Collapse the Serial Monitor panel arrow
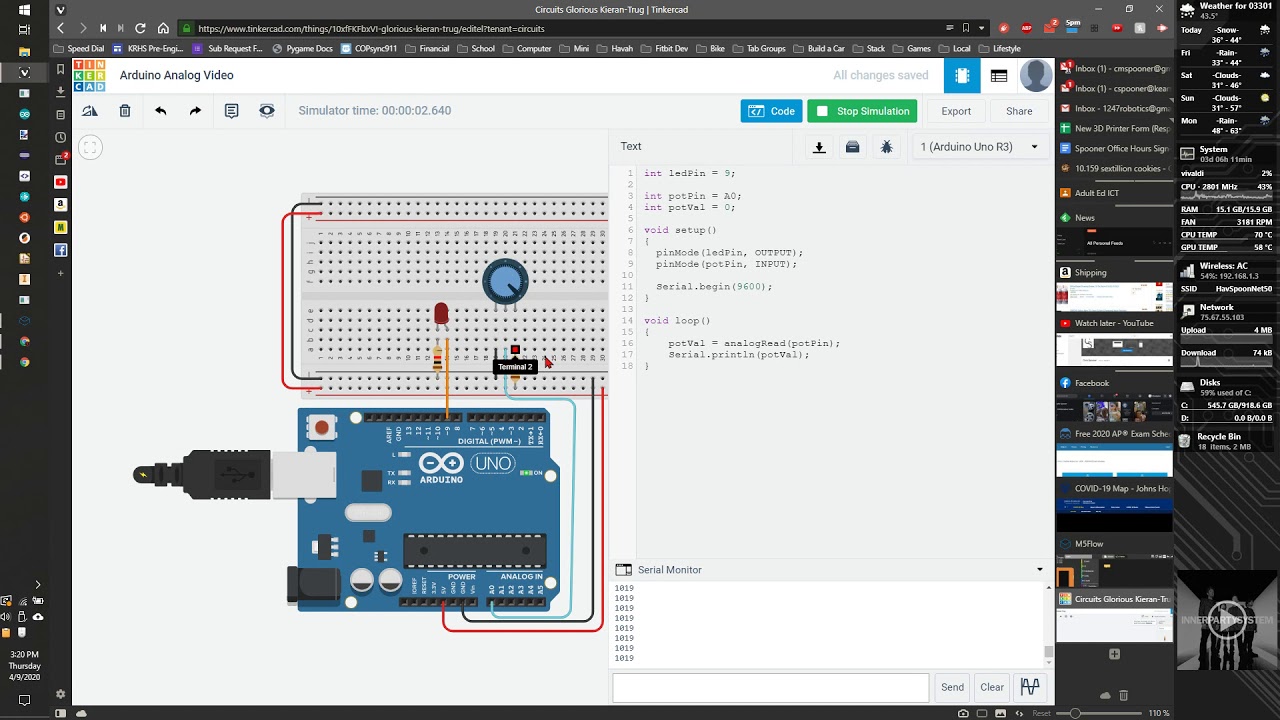Screen dimensions: 1280x720 (x=1039, y=570)
